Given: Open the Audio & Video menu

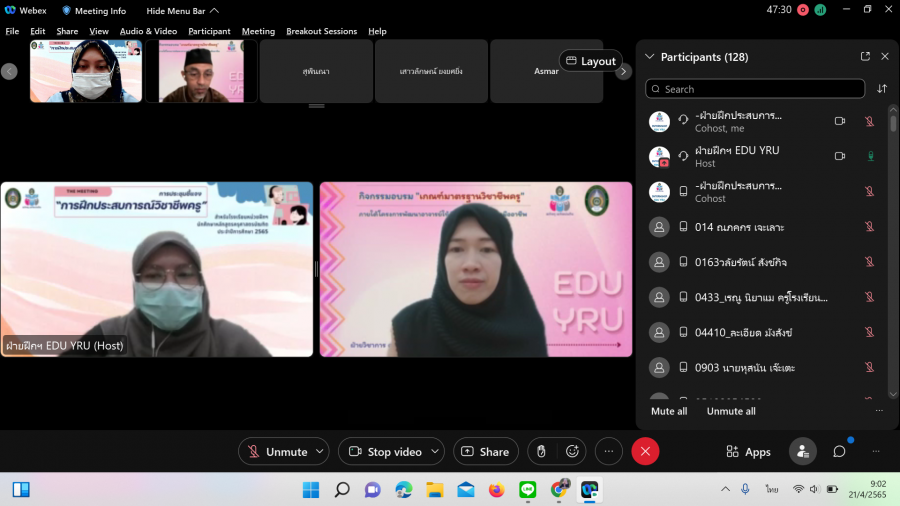Looking at the screenshot, I should (x=148, y=31).
